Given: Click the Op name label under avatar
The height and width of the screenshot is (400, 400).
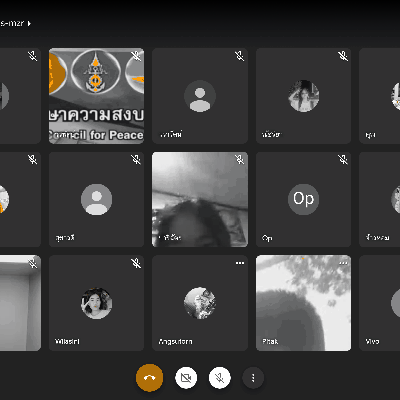Looking at the screenshot, I should (267, 238).
